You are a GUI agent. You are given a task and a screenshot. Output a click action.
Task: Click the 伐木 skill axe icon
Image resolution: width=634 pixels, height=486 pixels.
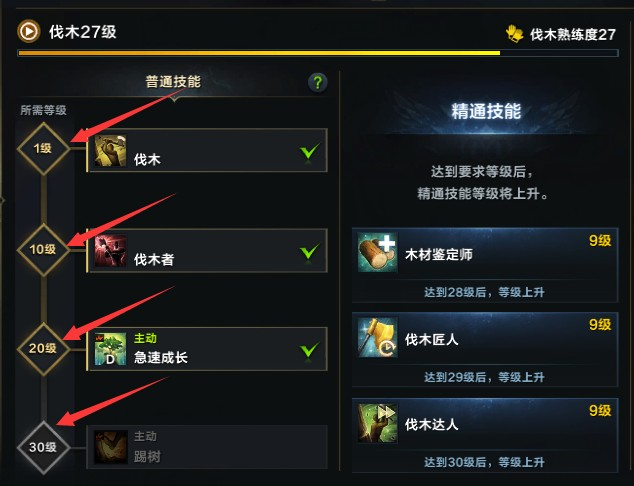tap(110, 151)
